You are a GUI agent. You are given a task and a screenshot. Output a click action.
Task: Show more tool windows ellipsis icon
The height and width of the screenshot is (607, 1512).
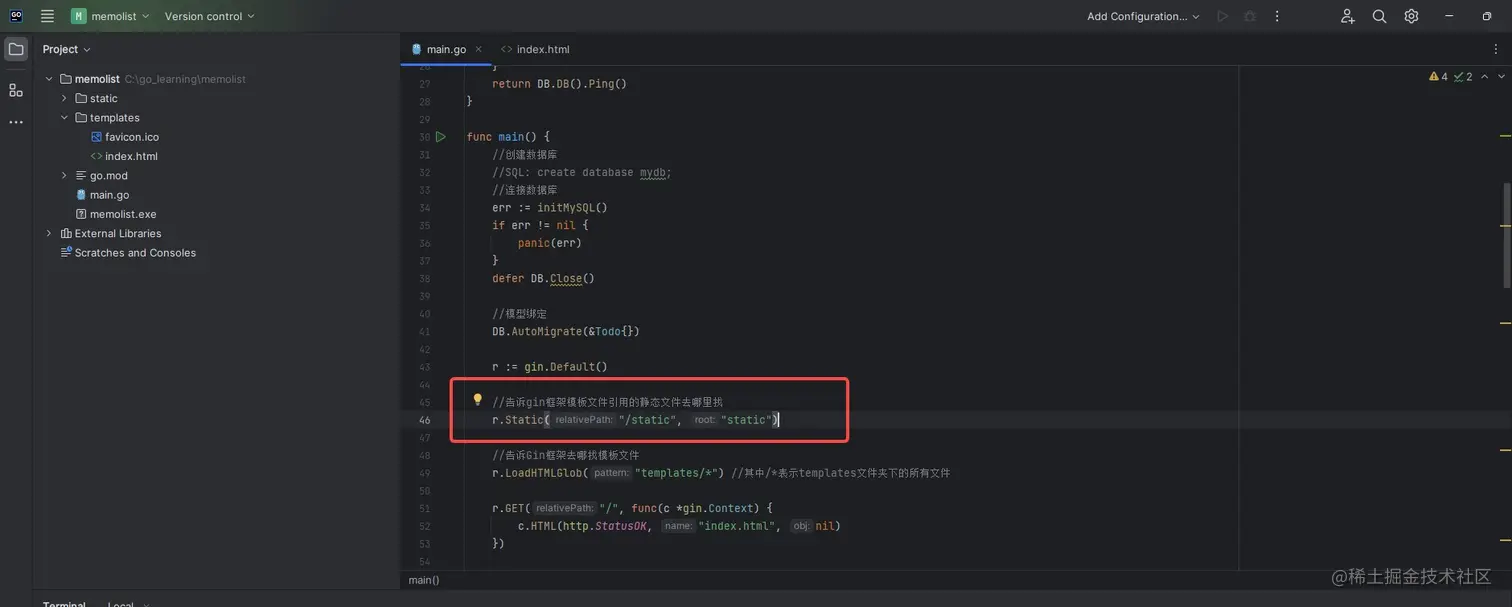pos(16,122)
